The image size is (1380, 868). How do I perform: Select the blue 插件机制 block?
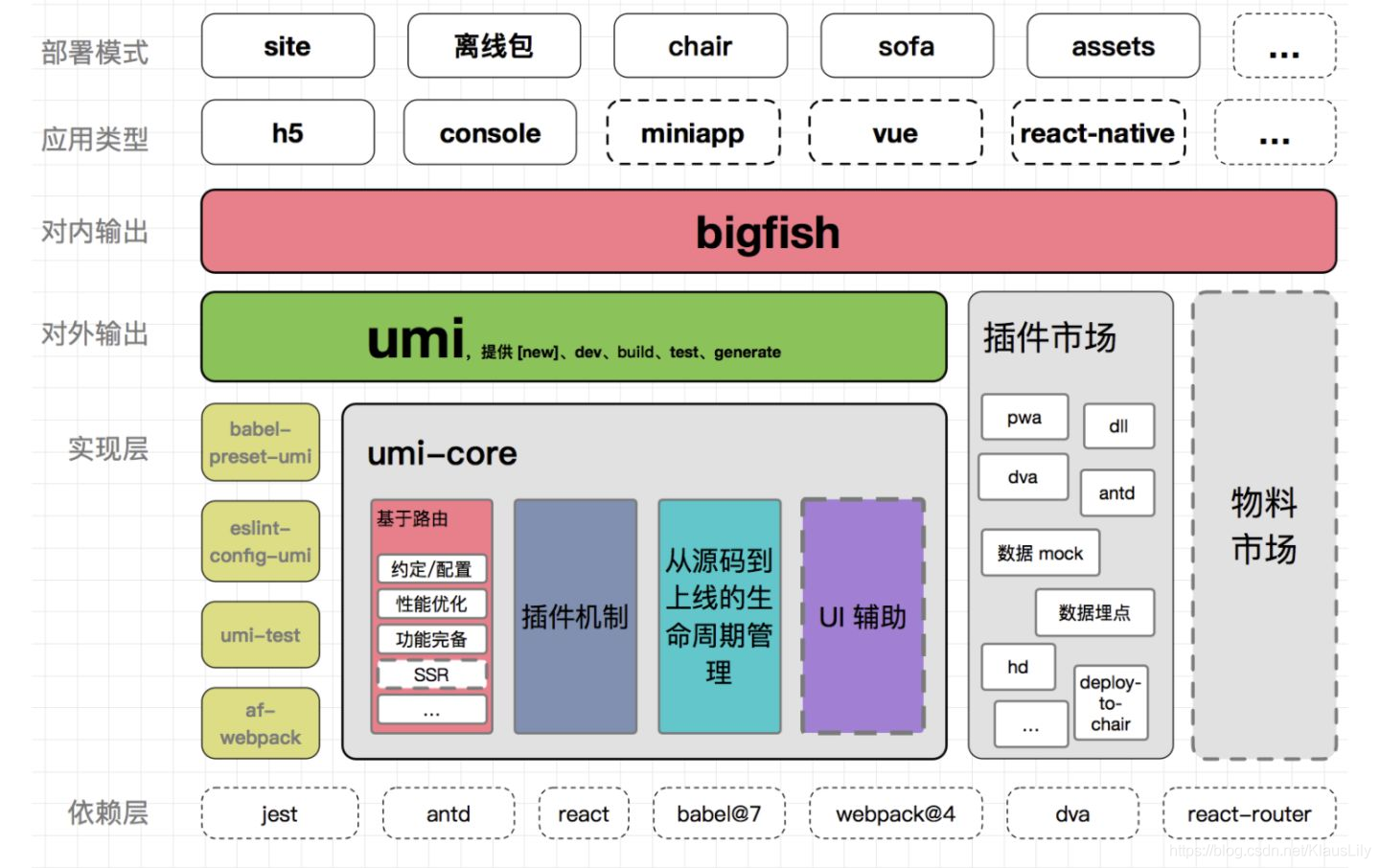coord(576,616)
